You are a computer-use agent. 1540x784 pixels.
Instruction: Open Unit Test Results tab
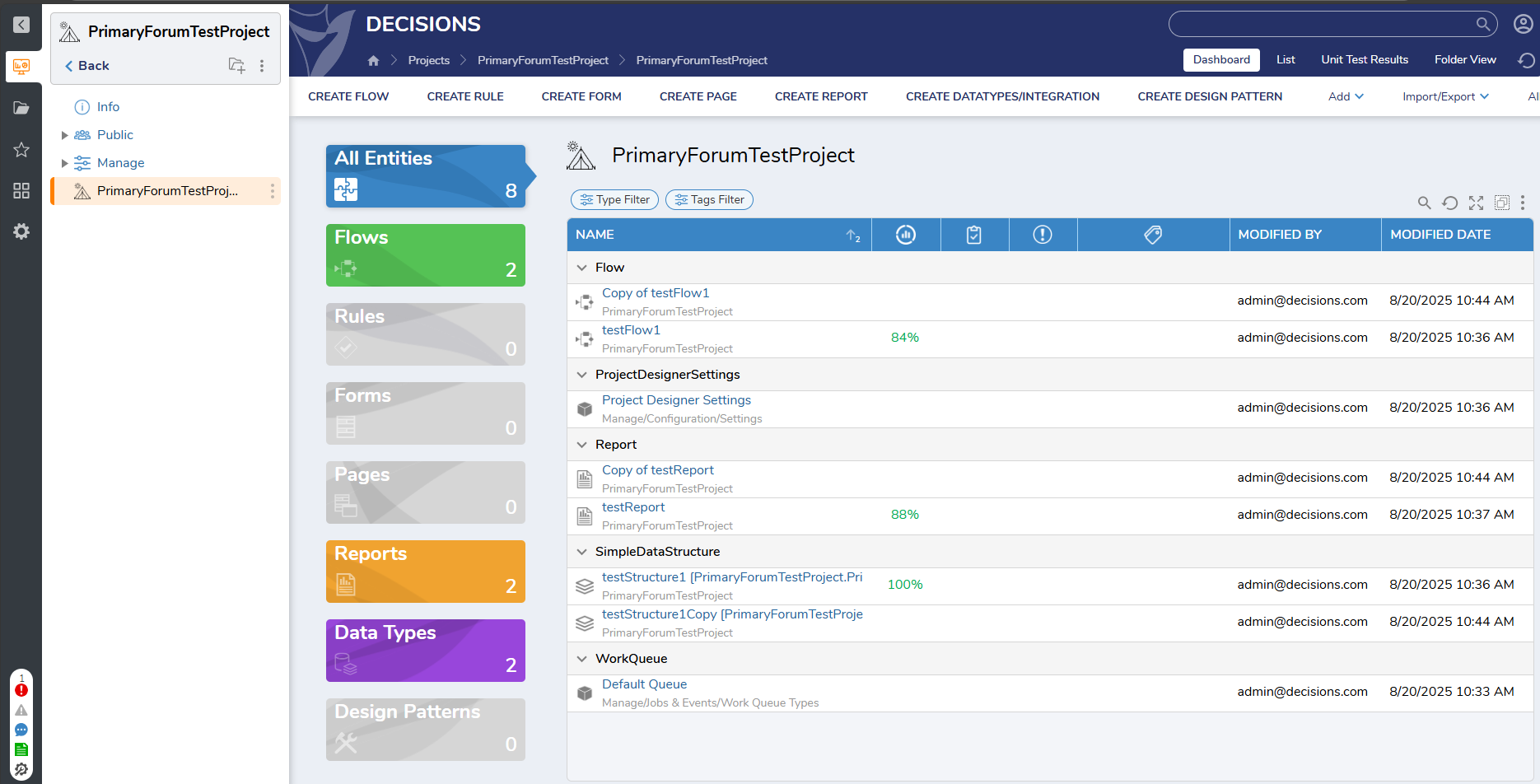pyautogui.click(x=1365, y=59)
